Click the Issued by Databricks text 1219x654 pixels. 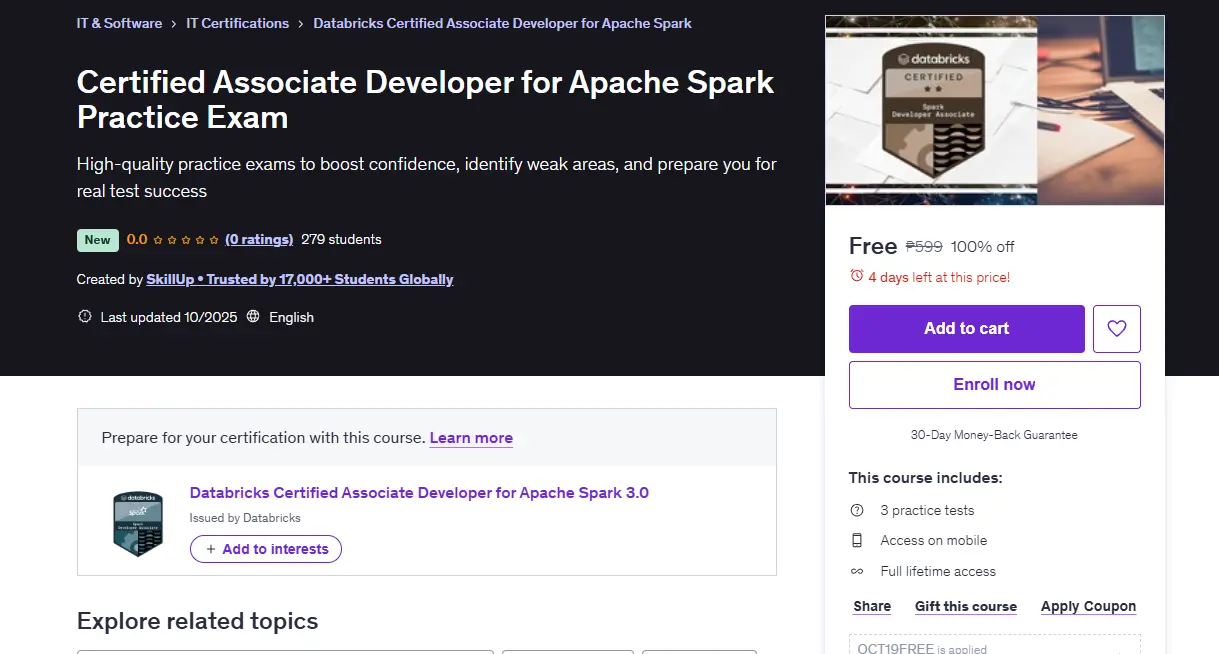click(245, 518)
